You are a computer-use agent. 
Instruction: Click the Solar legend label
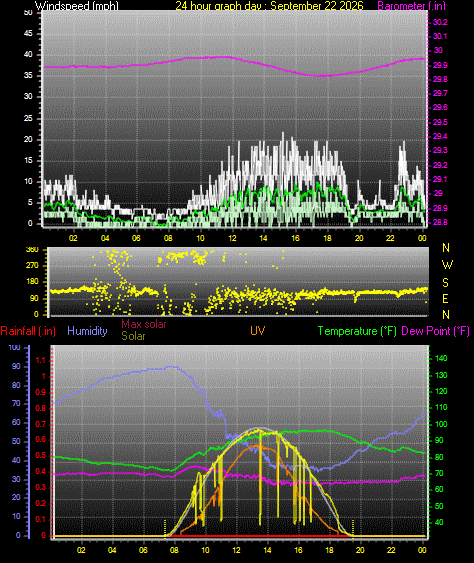coord(133,336)
